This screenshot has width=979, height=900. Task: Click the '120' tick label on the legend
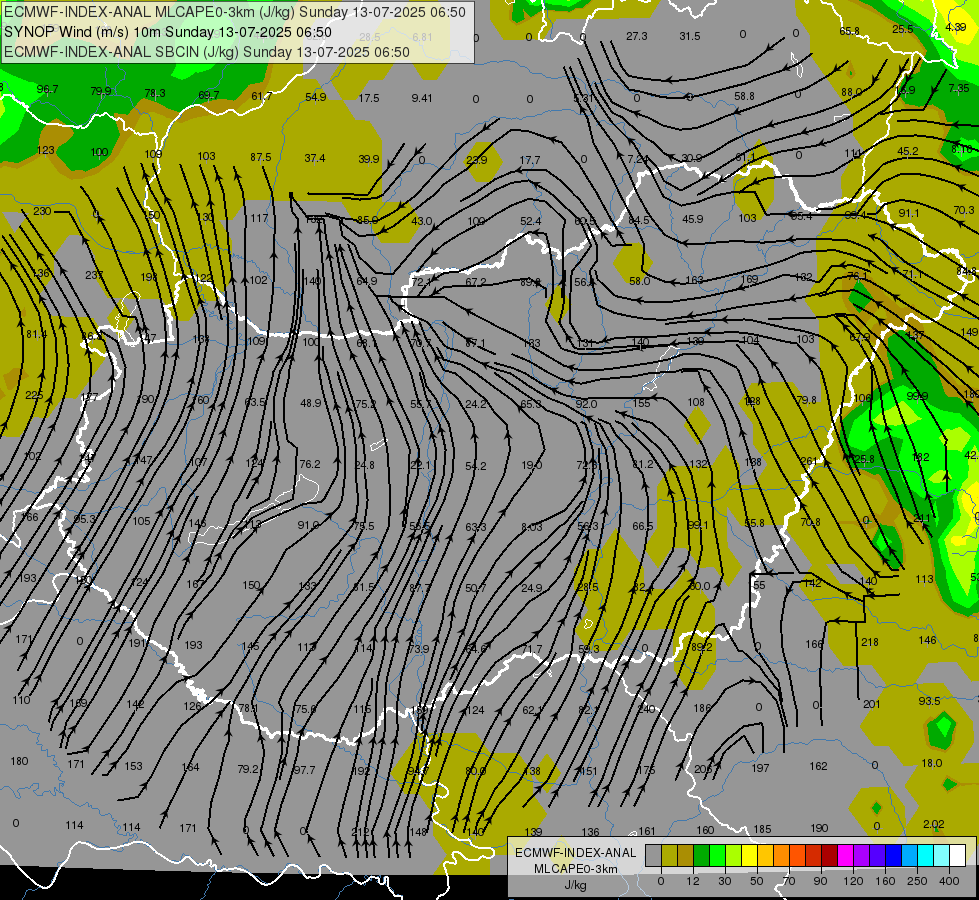click(x=853, y=881)
